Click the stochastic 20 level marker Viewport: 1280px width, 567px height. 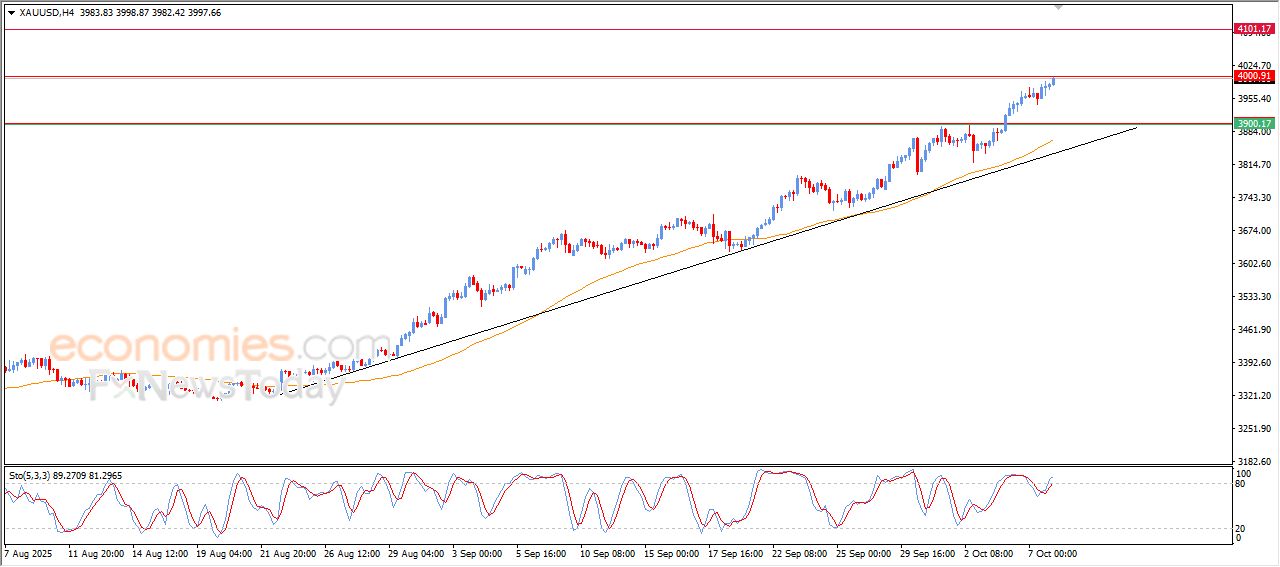(1242, 527)
